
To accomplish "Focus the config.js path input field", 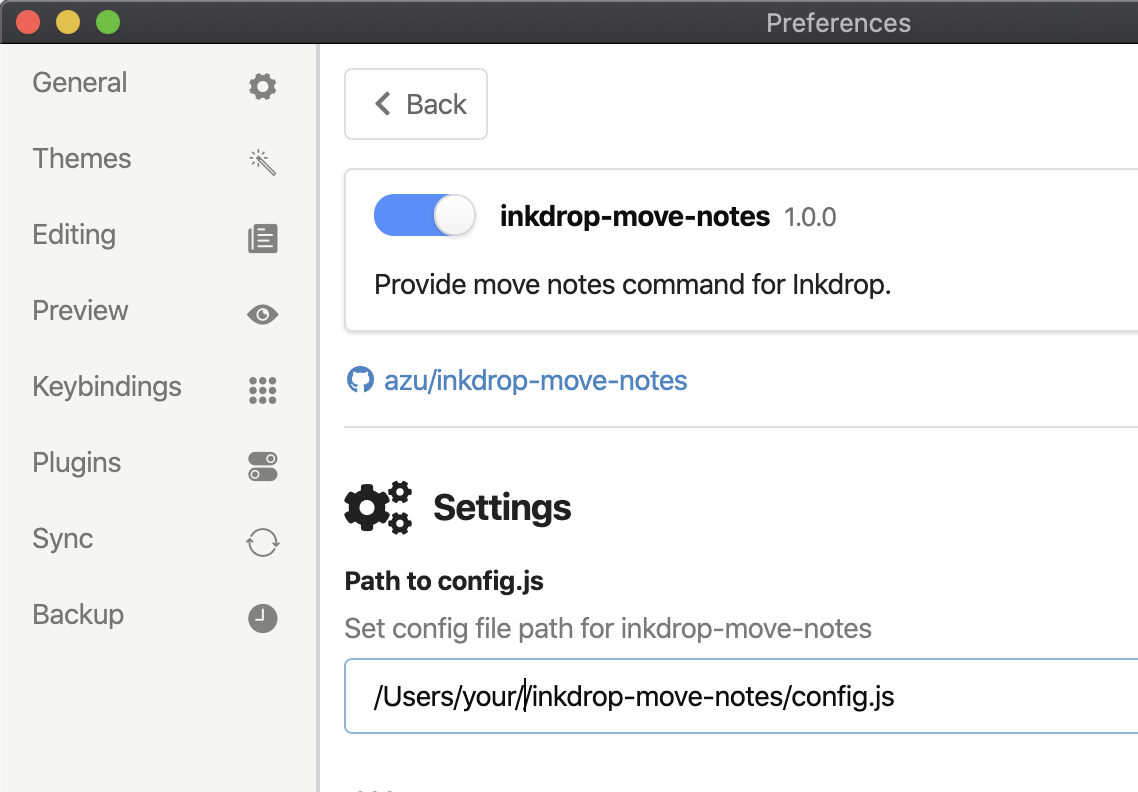I will pyautogui.click(x=741, y=696).
